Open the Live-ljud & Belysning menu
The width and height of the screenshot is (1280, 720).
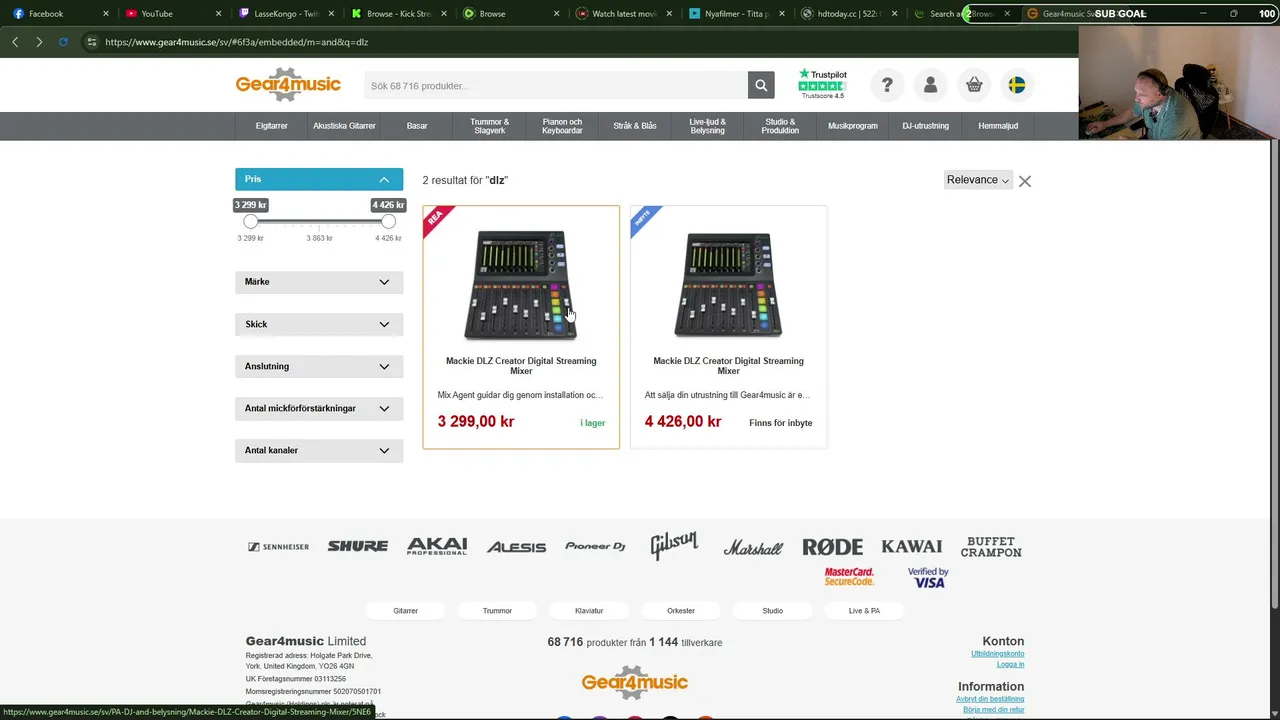[x=708, y=126]
